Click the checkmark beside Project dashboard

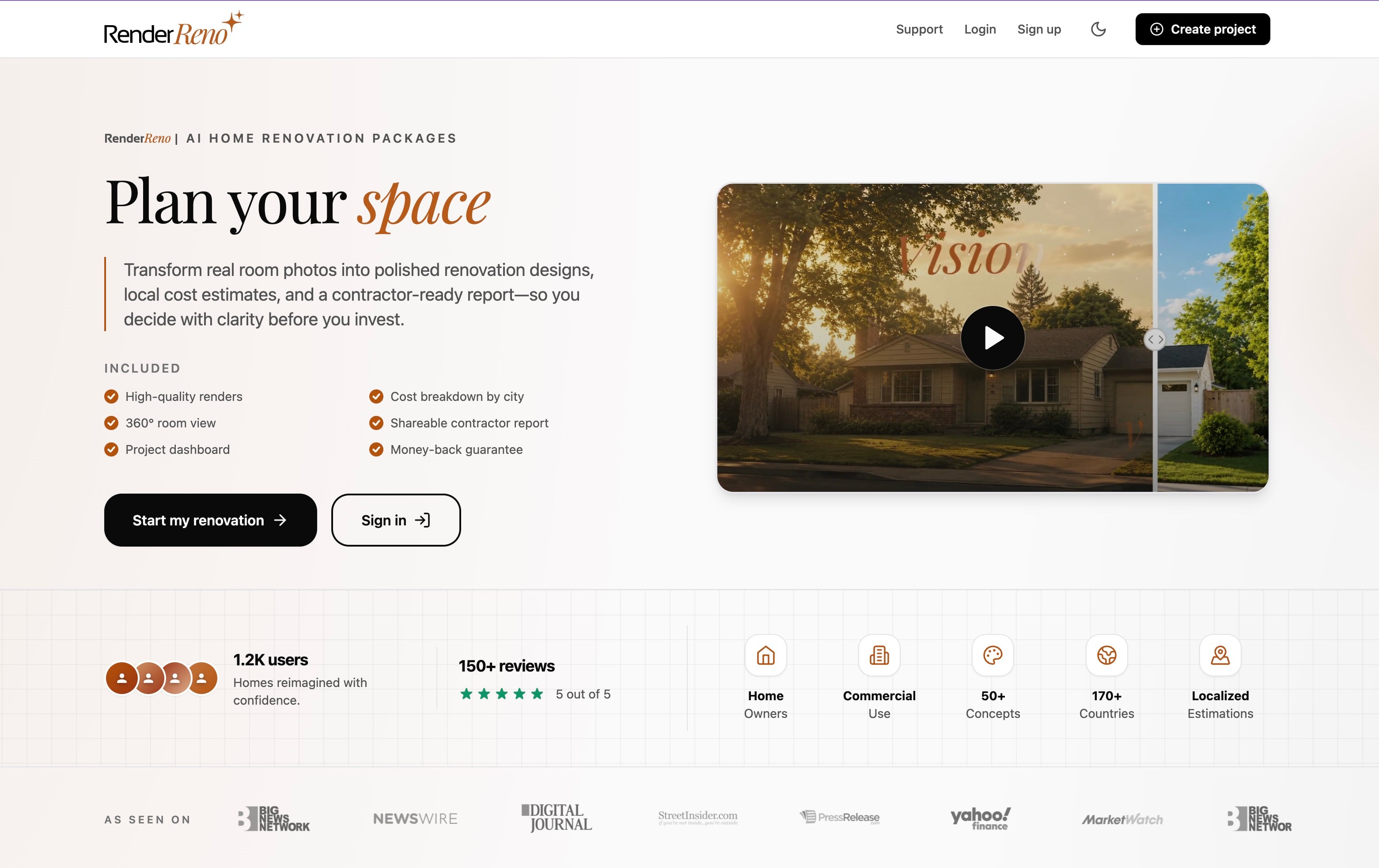pyautogui.click(x=111, y=449)
